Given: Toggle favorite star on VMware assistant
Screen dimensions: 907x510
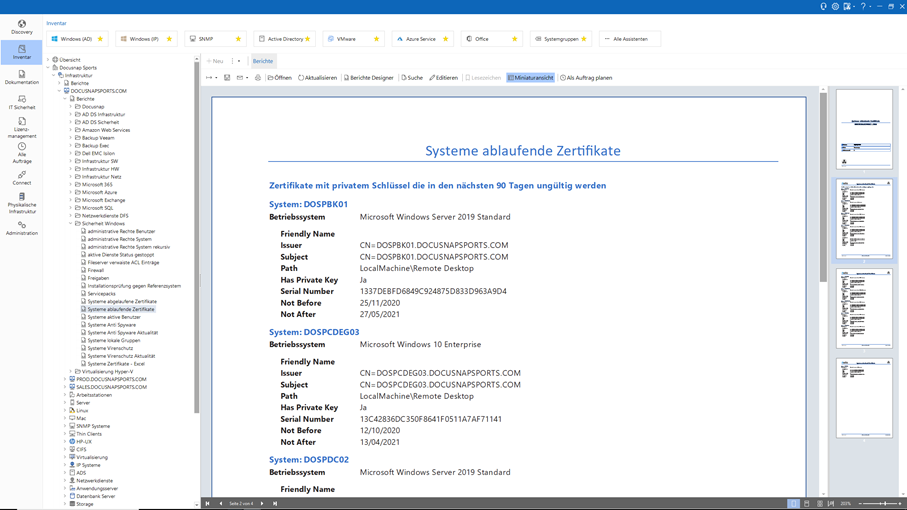Looking at the screenshot, I should [377, 39].
